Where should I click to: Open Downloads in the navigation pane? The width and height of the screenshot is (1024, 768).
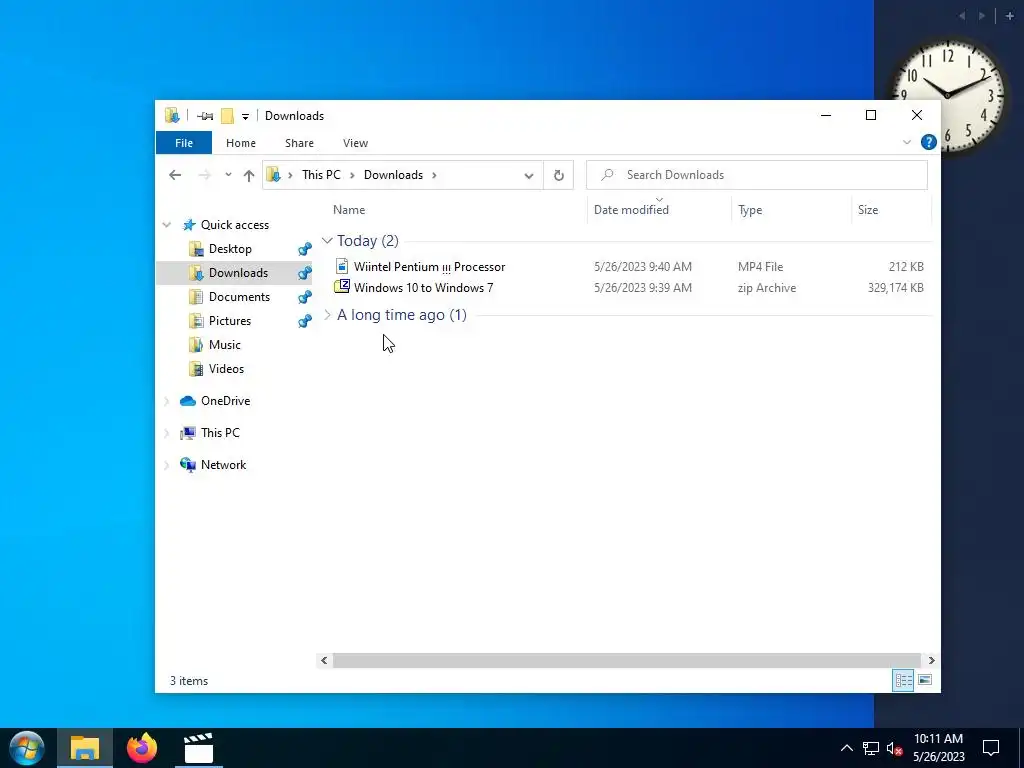238,273
